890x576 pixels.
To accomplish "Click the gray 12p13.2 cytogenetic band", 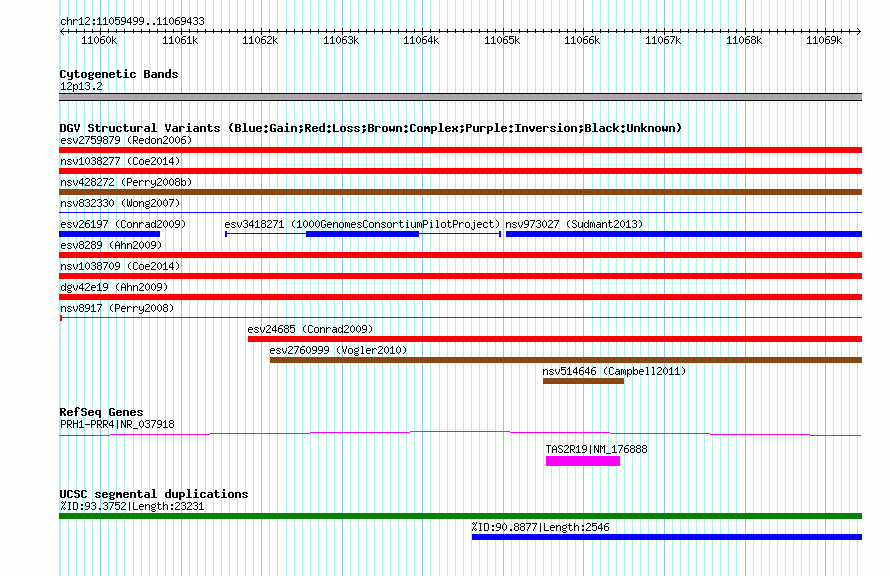I will [460, 97].
